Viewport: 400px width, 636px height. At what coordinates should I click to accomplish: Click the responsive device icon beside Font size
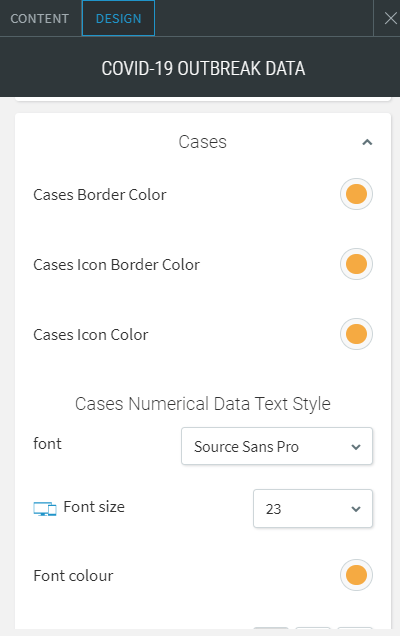click(45, 509)
